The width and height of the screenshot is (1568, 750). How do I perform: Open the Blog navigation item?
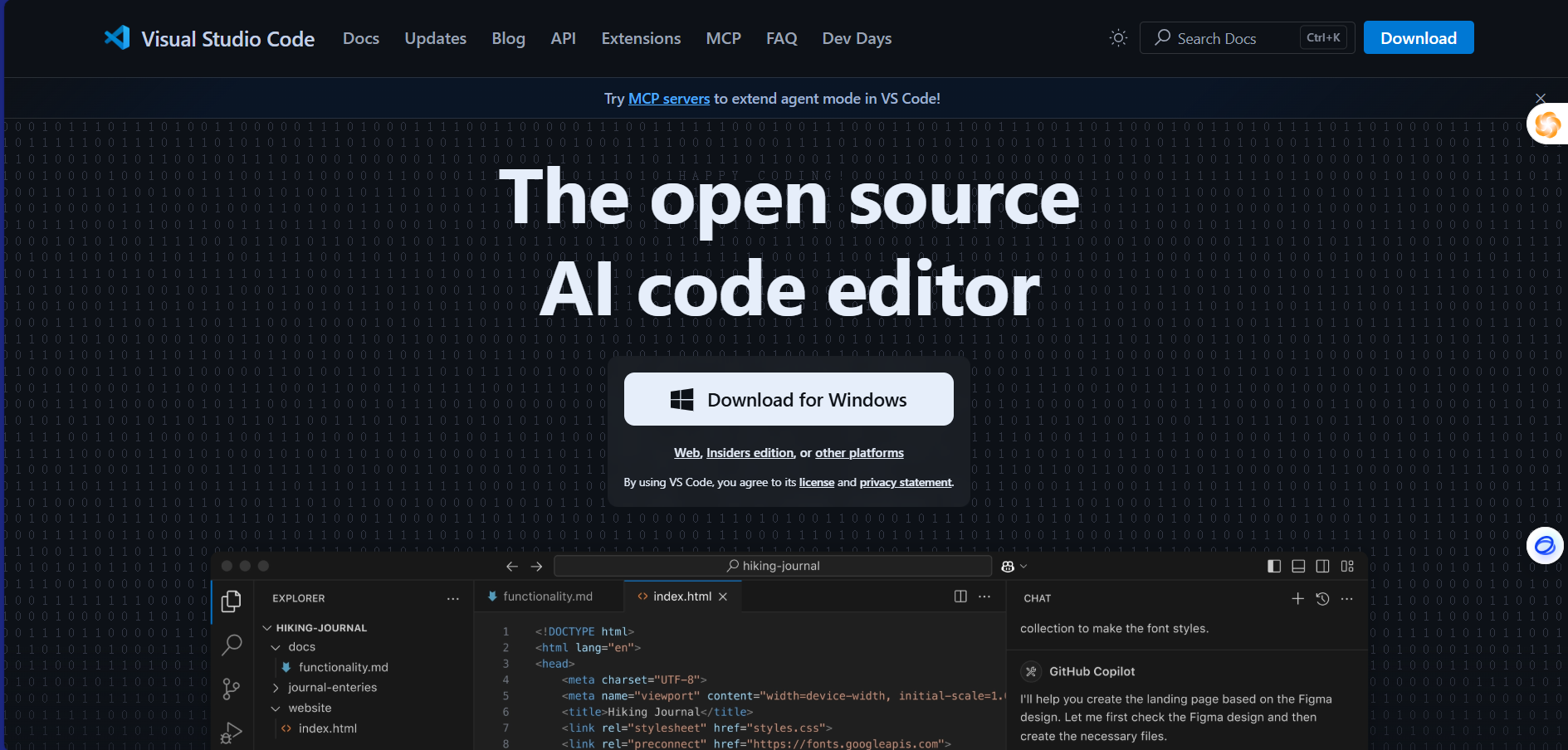(509, 38)
